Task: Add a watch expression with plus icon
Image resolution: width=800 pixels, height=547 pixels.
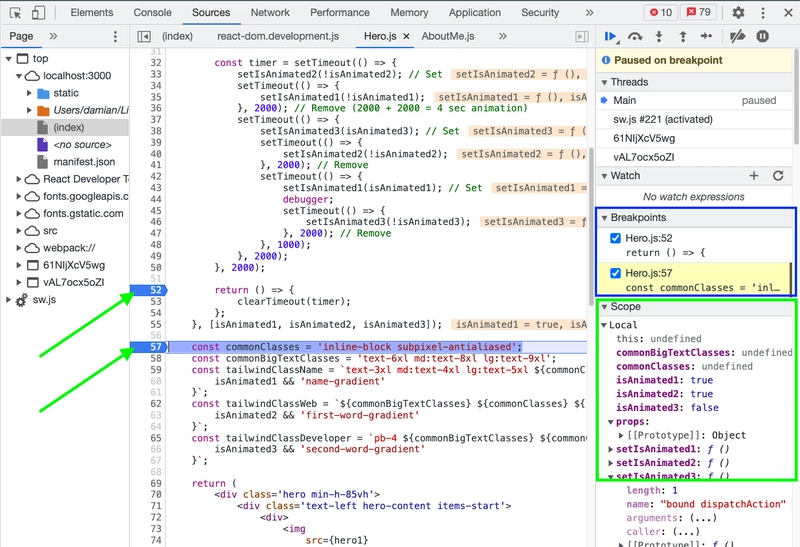Action: click(754, 176)
